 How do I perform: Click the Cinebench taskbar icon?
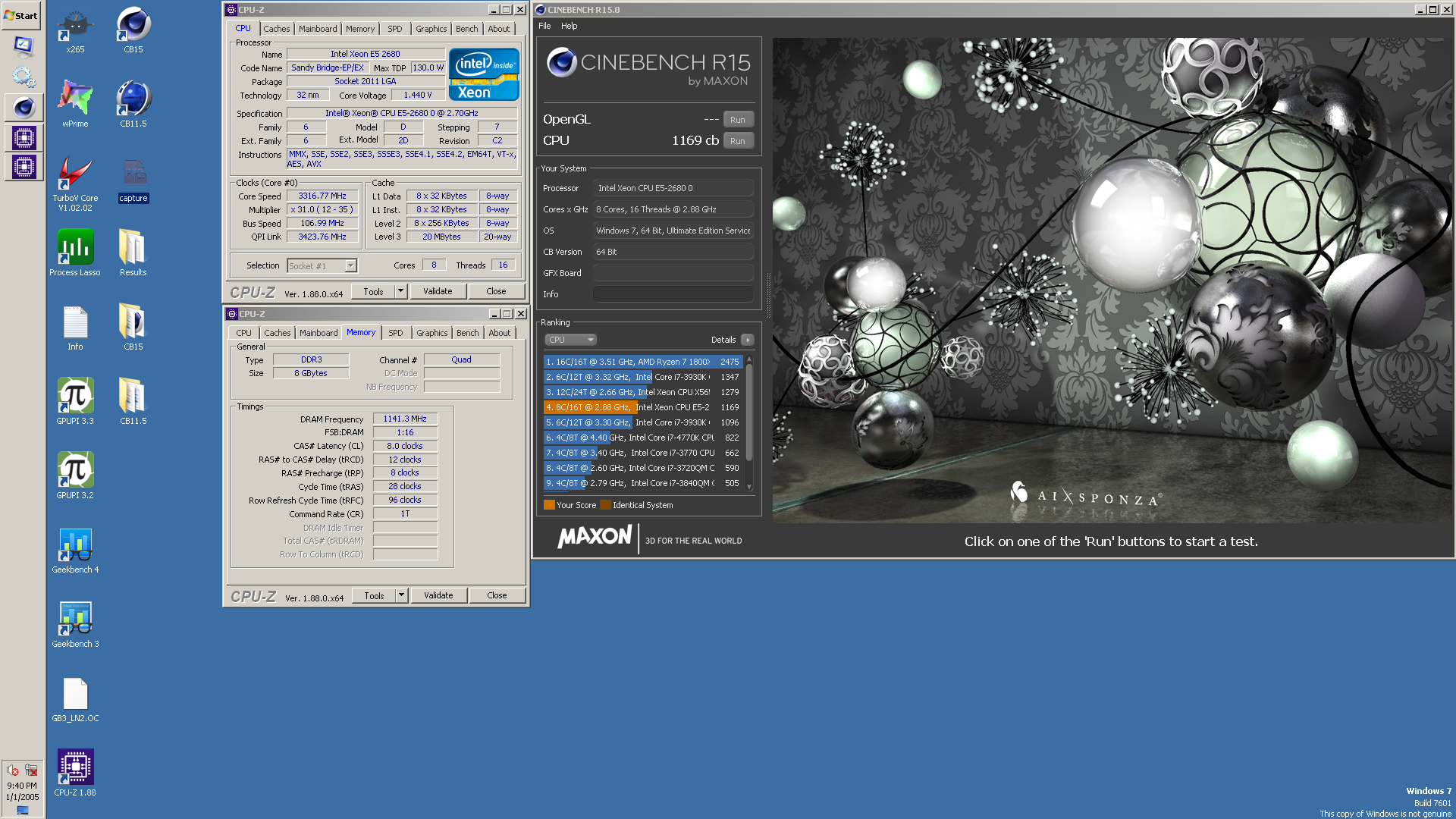(x=24, y=108)
